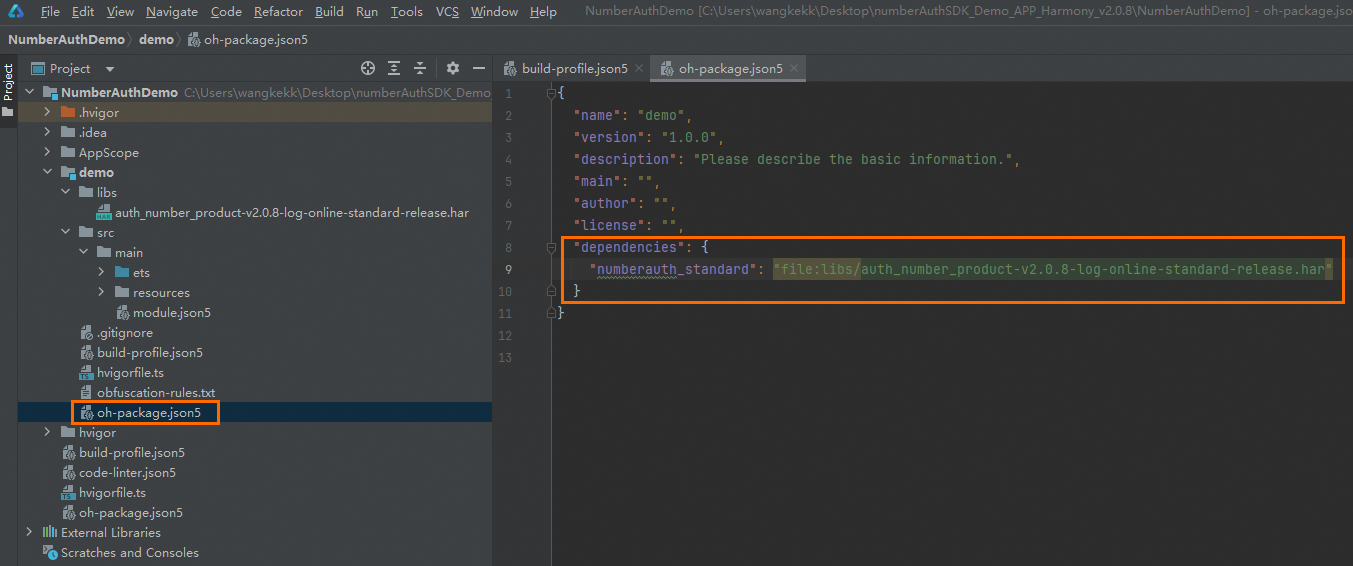
Task: Click the "license" key on line 7
Action: click(608, 225)
